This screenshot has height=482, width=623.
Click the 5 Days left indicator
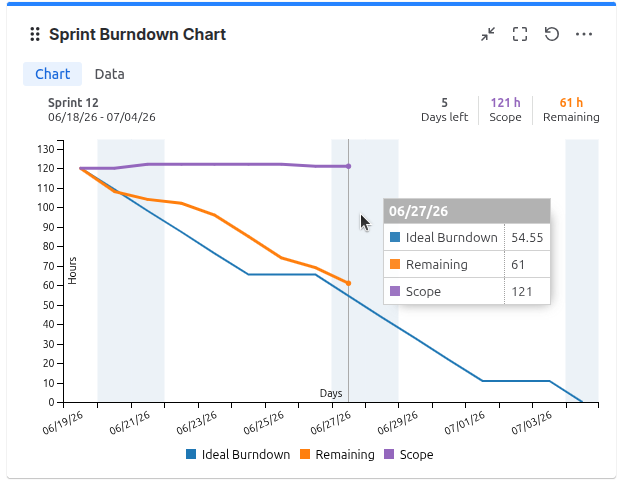445,110
